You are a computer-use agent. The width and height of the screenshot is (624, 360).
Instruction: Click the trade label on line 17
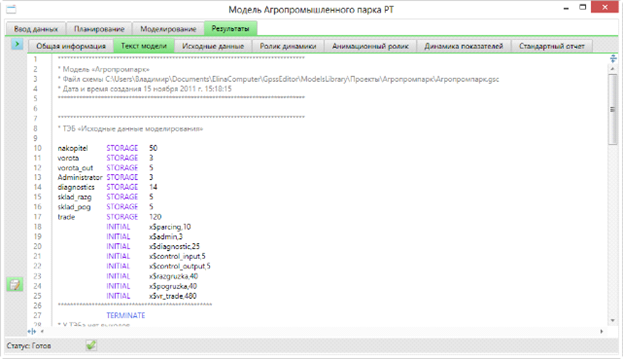tap(66, 217)
